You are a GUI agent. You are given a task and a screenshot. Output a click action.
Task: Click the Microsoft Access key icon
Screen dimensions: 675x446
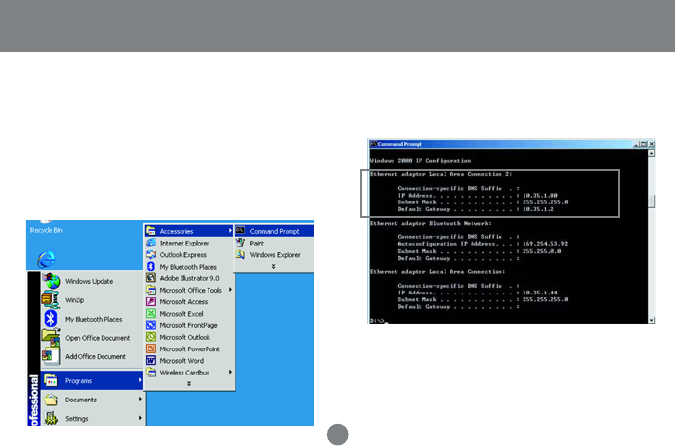pyautogui.click(x=151, y=301)
